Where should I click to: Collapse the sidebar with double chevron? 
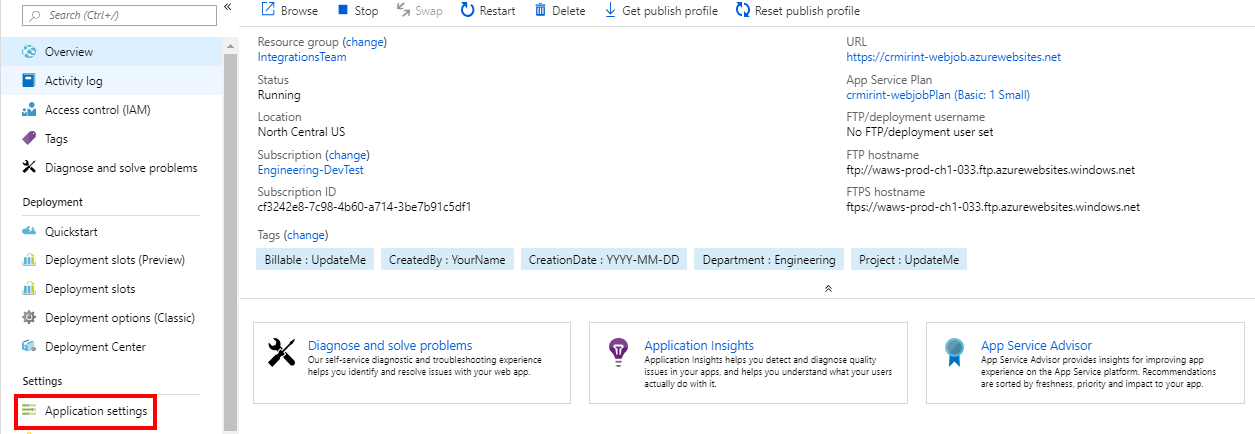click(x=228, y=7)
